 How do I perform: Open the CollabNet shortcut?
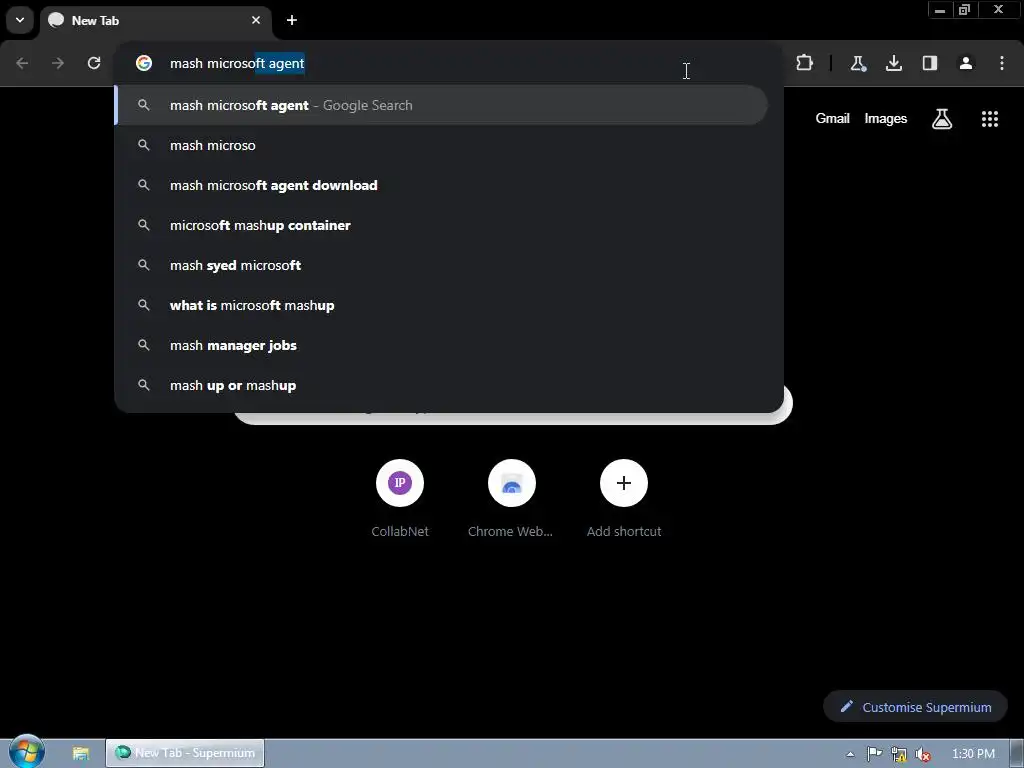pyautogui.click(x=400, y=498)
